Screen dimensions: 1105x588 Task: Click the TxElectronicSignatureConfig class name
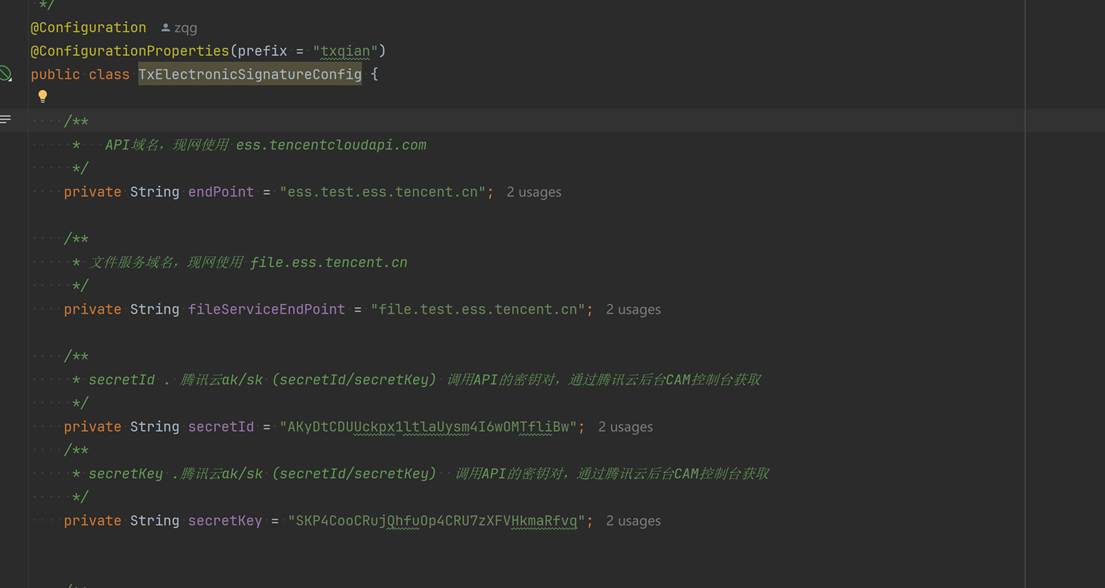click(249, 75)
